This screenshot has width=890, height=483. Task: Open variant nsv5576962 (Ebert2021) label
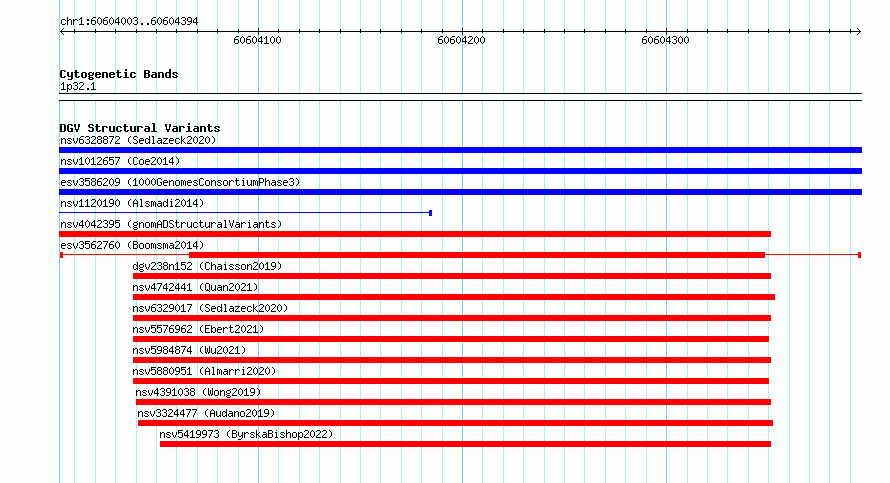tap(198, 329)
